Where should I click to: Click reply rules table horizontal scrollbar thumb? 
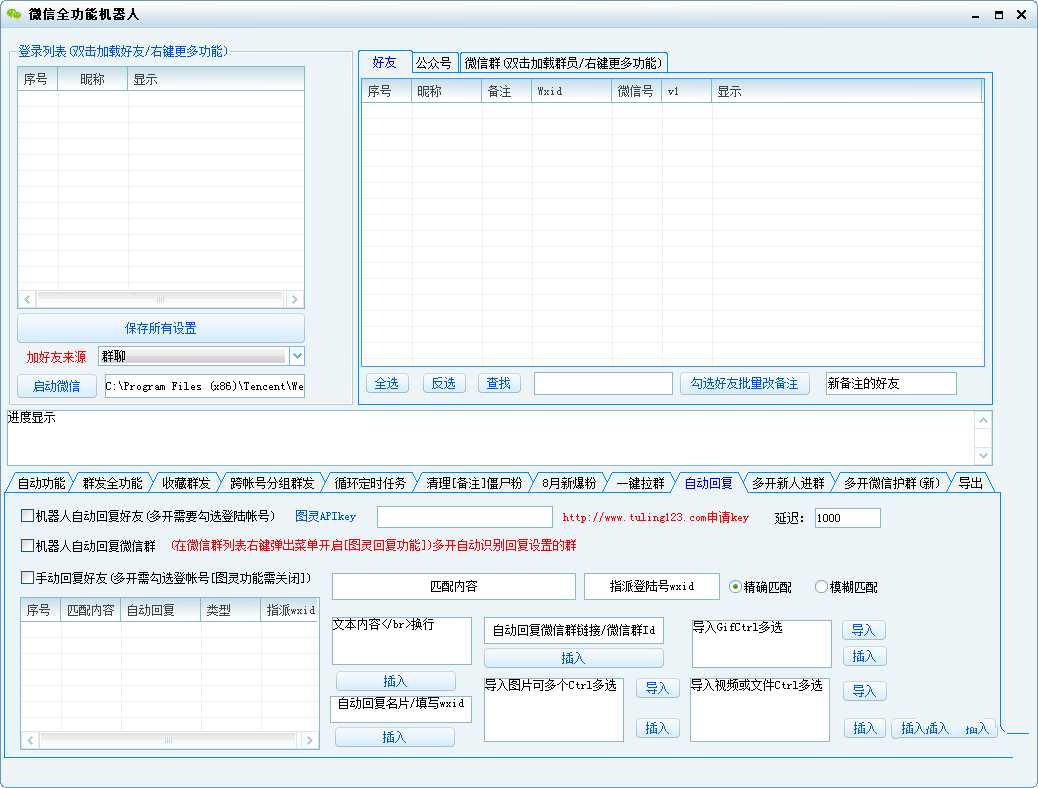[168, 740]
